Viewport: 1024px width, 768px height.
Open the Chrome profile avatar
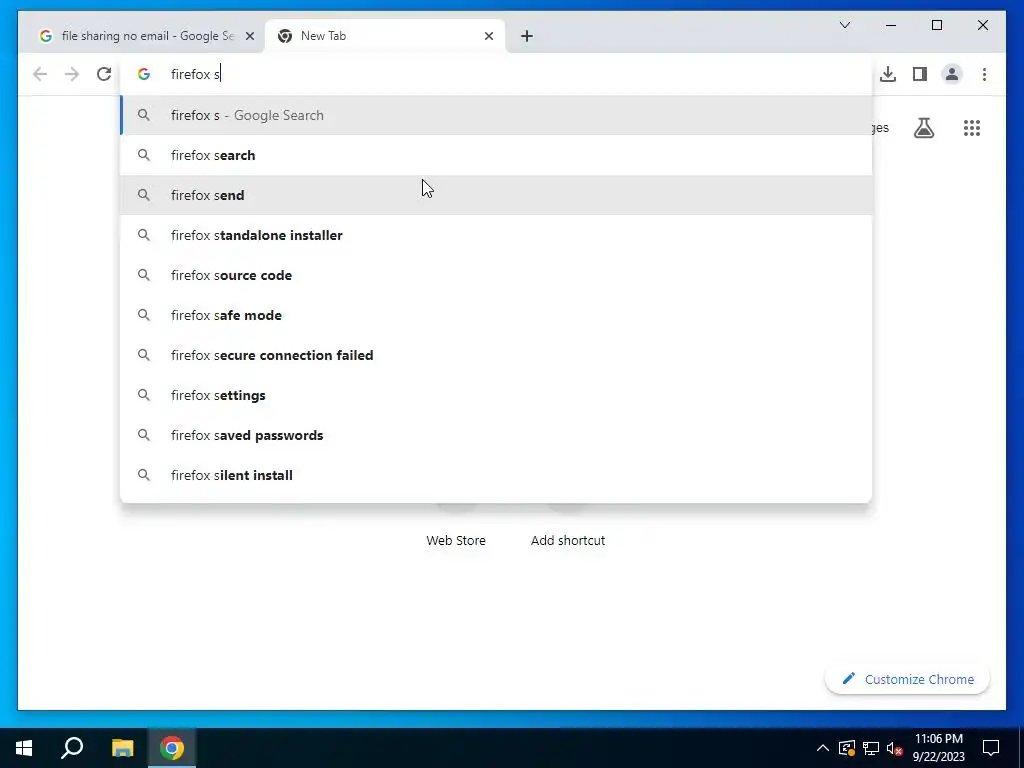tap(952, 74)
